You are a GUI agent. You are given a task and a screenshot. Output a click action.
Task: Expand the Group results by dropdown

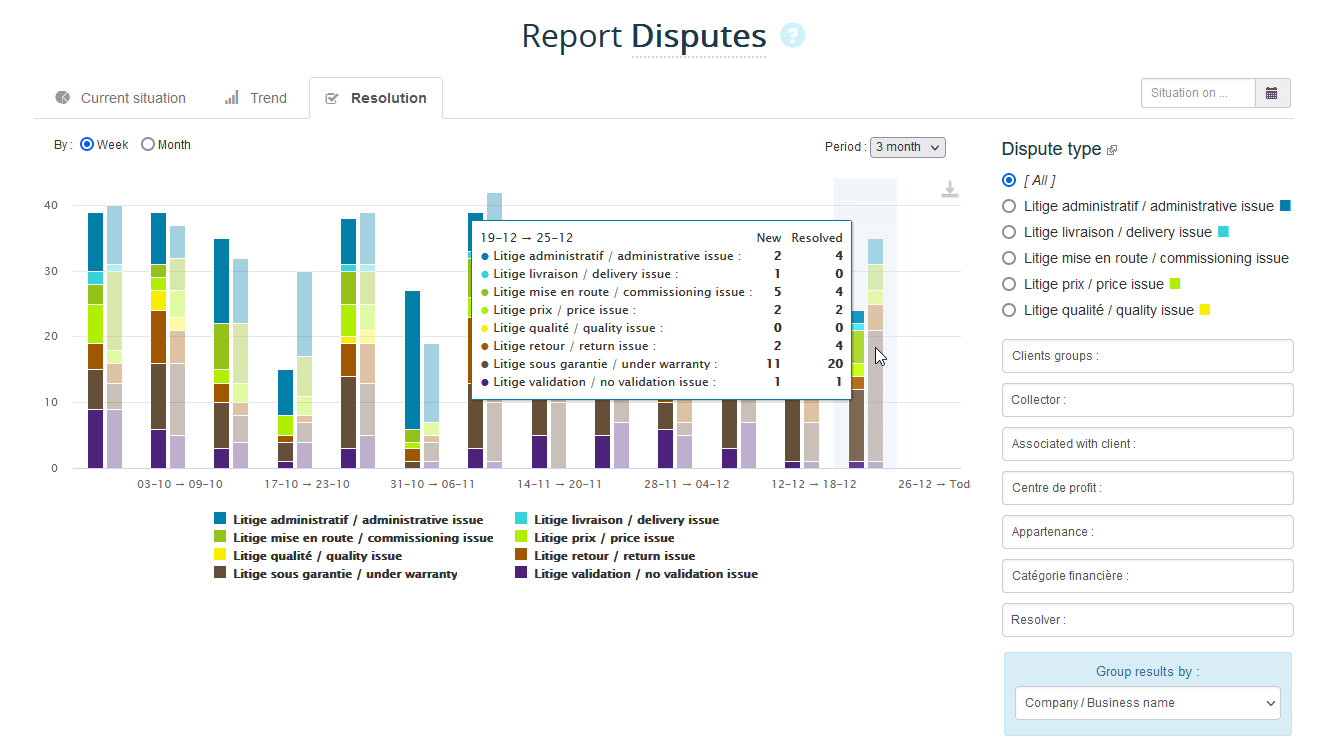1147,703
